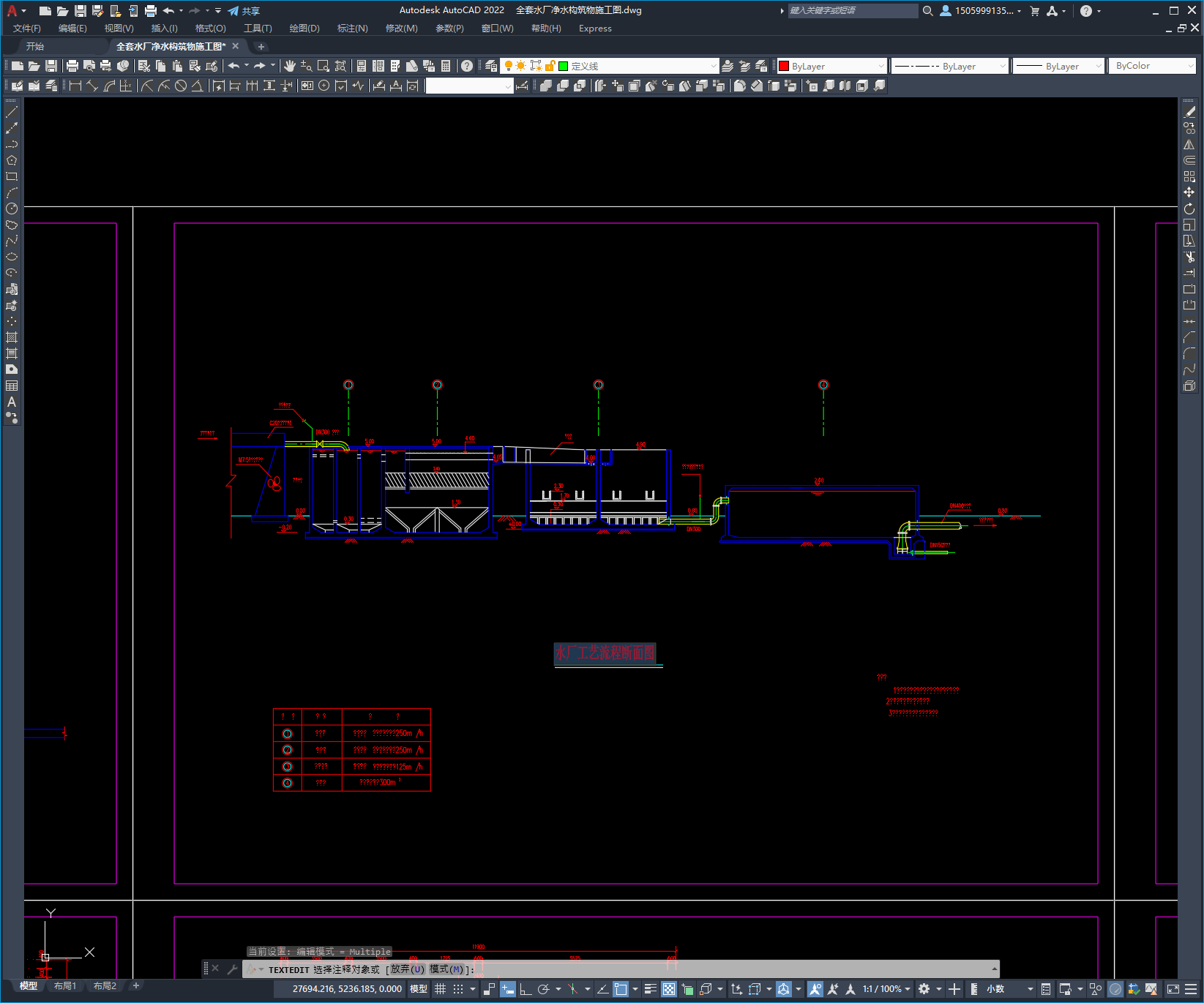Click the 模型 model space button in status bar

click(419, 989)
